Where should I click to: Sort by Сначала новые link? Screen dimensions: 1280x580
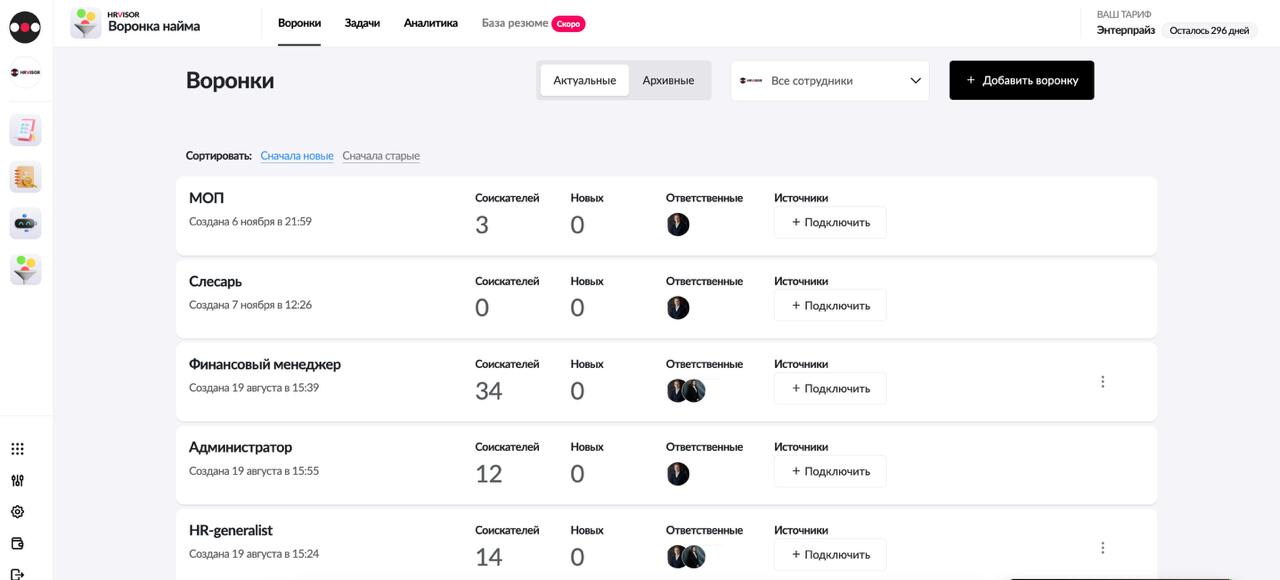tap(297, 156)
